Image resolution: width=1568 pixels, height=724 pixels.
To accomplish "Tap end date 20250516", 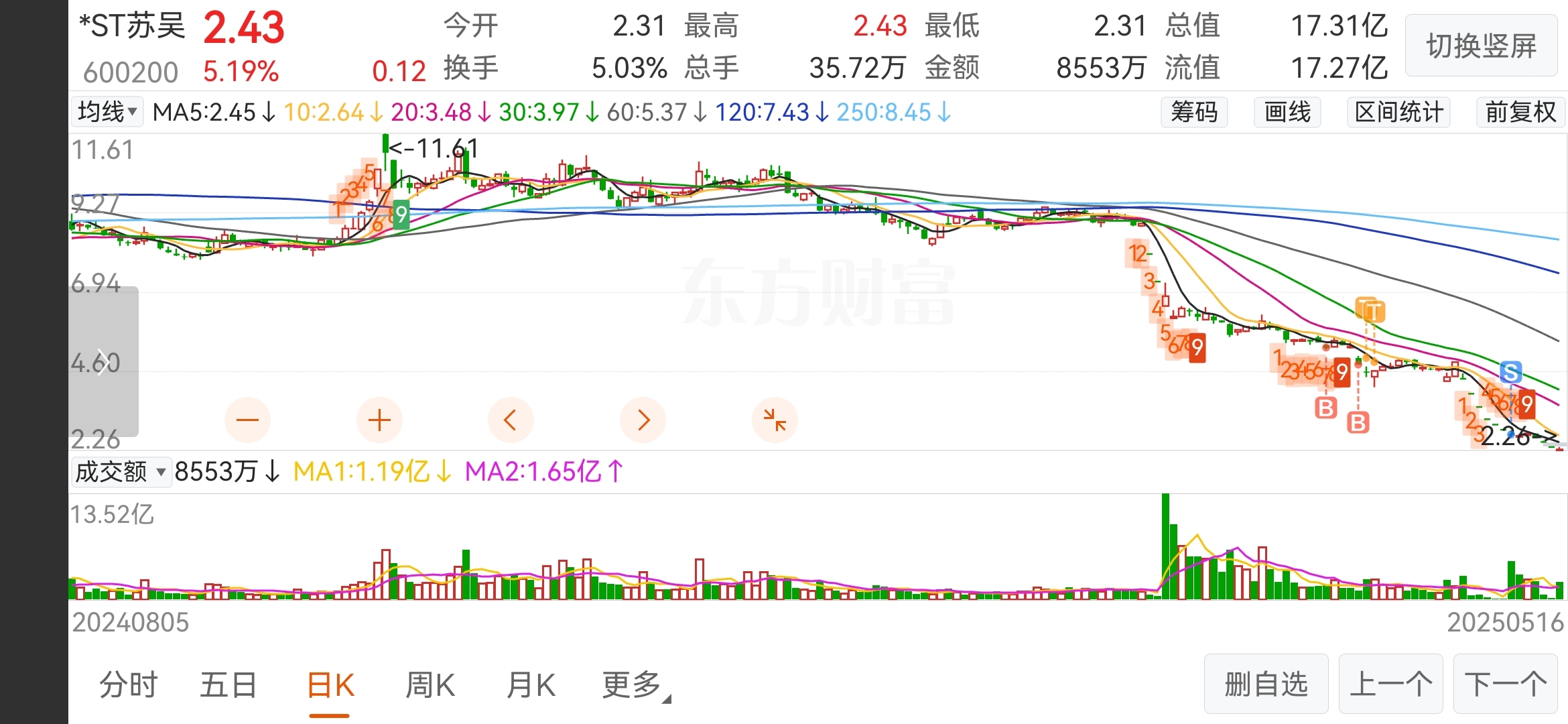I will pyautogui.click(x=1505, y=623).
